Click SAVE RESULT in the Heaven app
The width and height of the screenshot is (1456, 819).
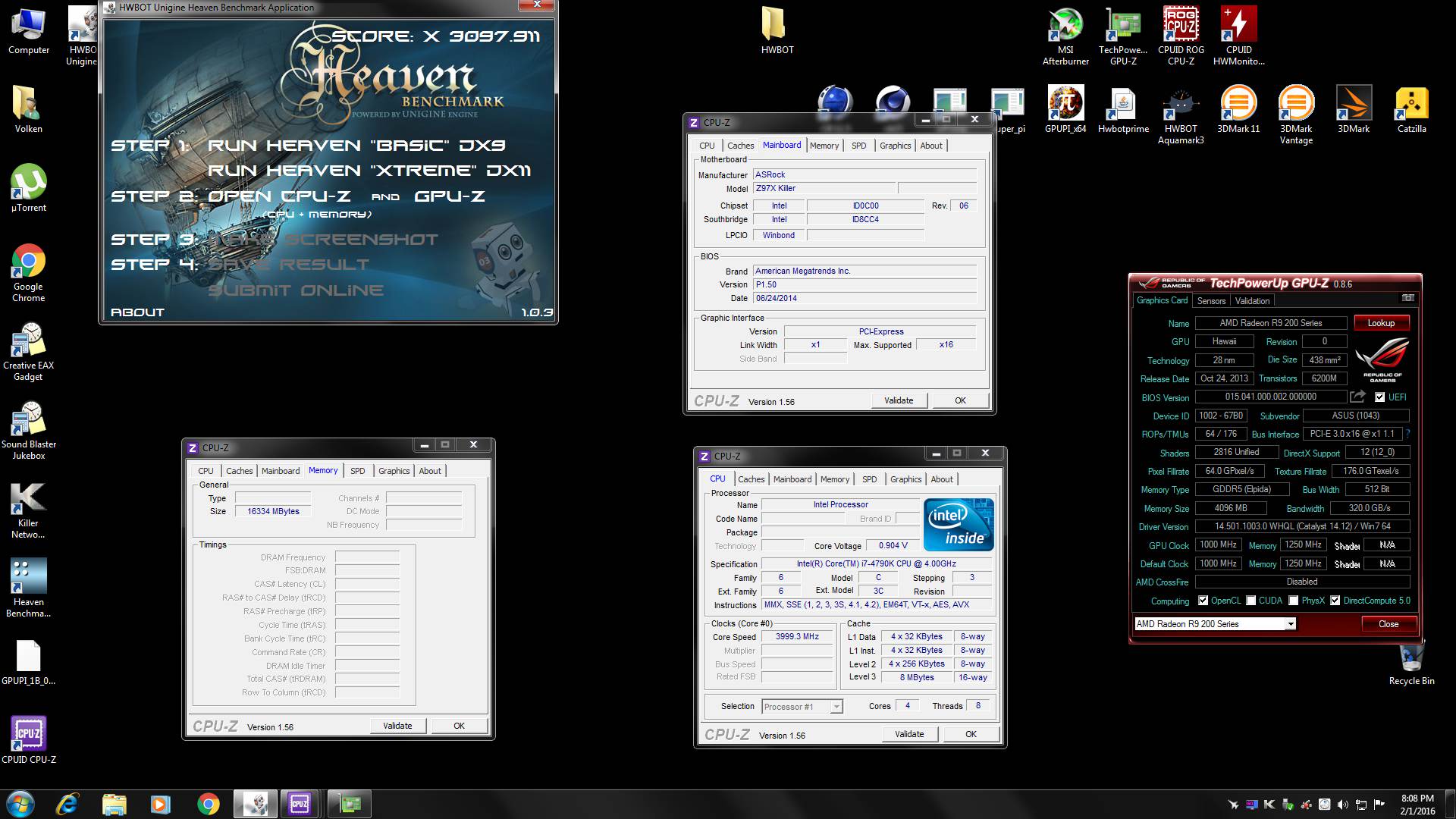coord(288,265)
